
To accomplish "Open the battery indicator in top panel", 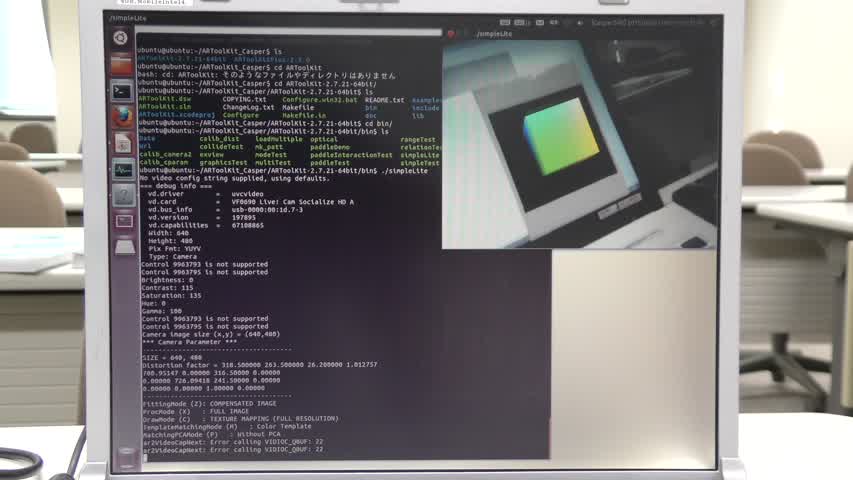I will [x=554, y=23].
